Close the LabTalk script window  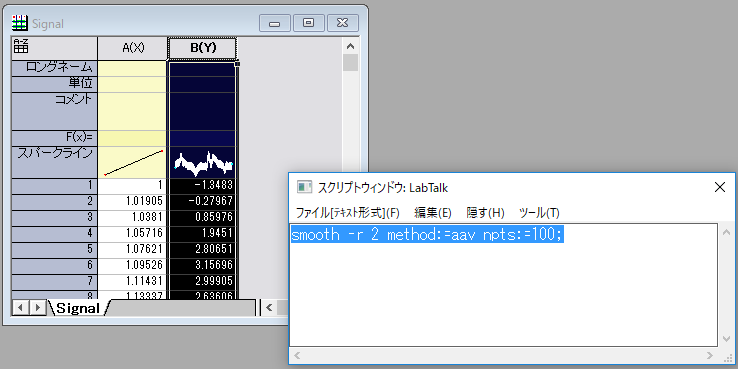click(x=720, y=187)
